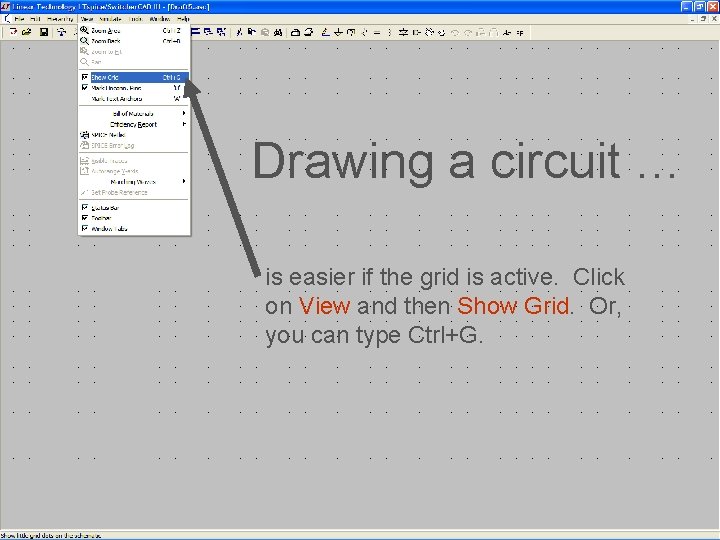Open the Window menu
Screen dimensions: 720x540
[x=160, y=19]
